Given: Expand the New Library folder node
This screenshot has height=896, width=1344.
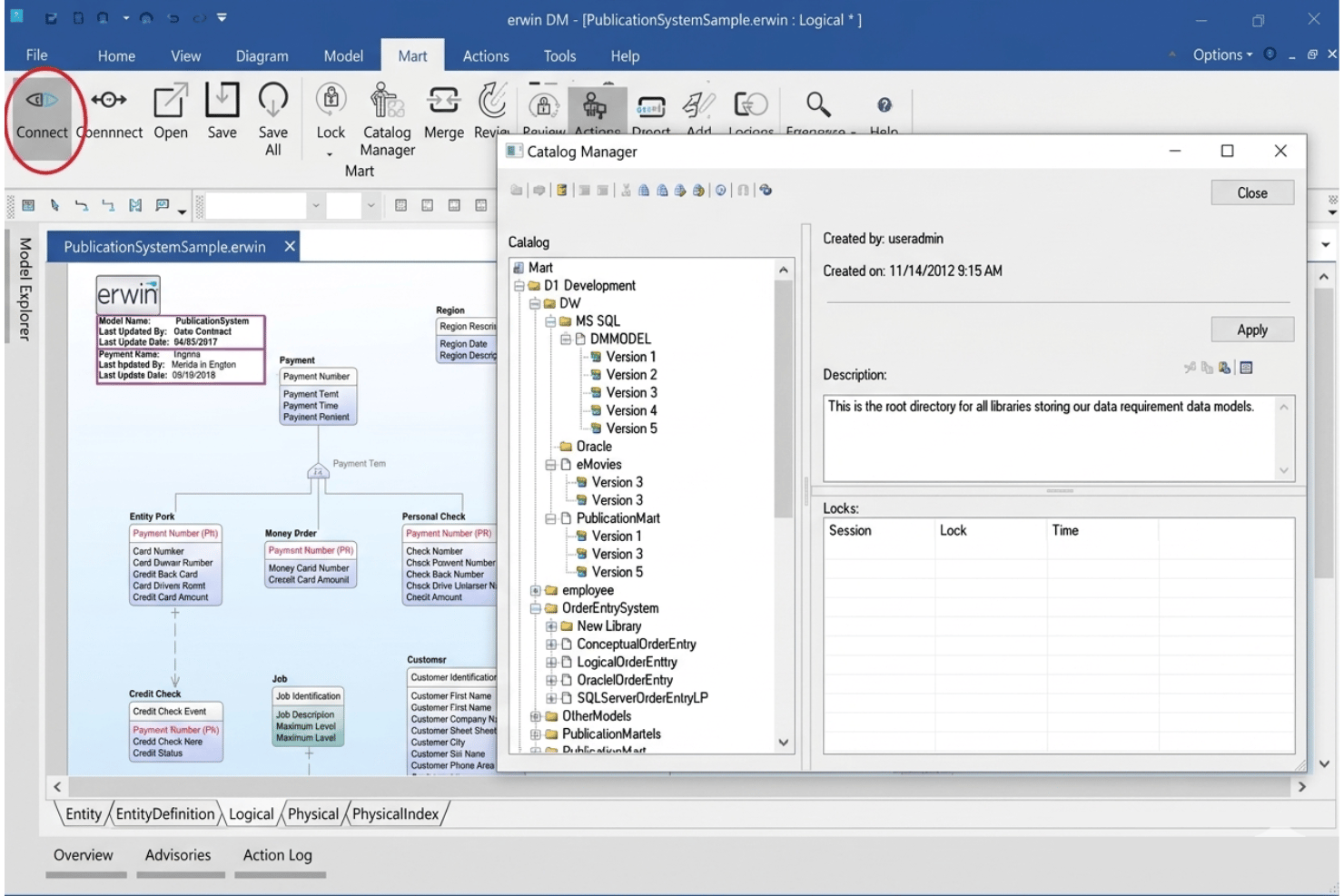Looking at the screenshot, I should [550, 626].
